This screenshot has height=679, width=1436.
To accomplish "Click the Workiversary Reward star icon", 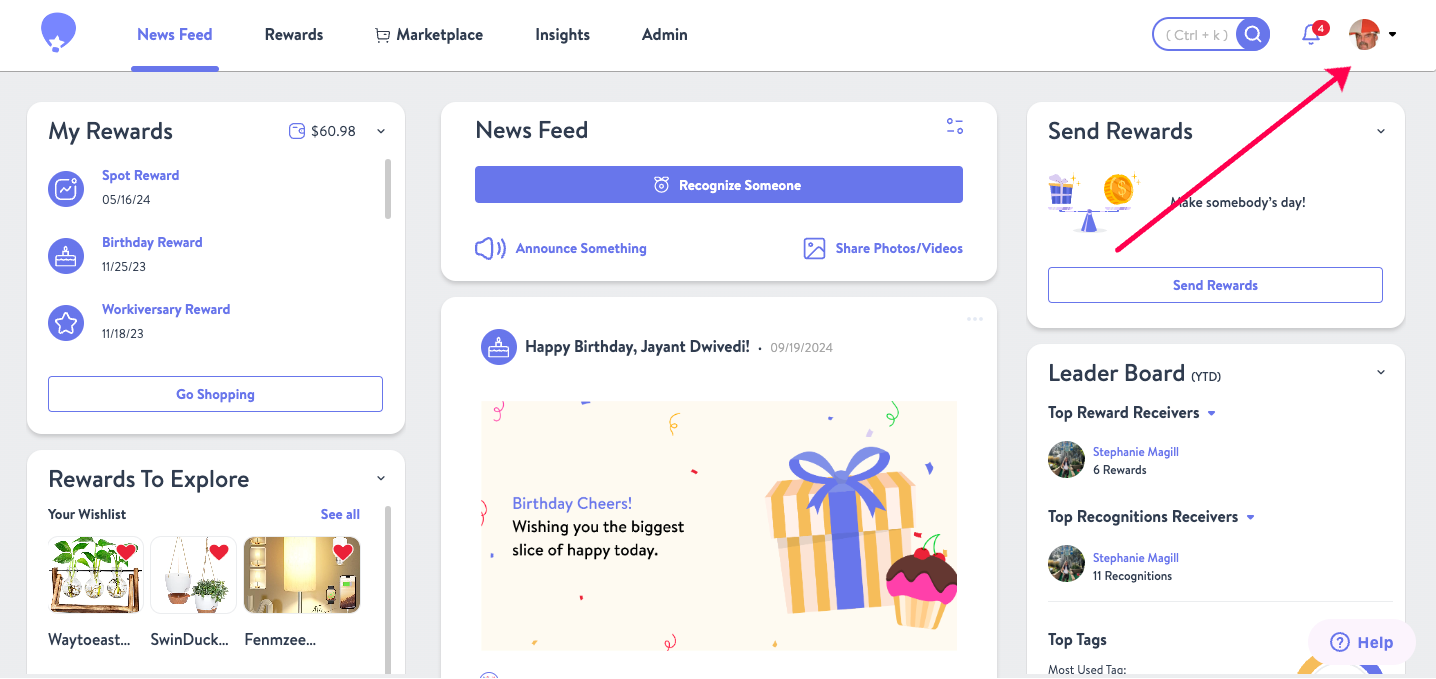I will click(x=66, y=323).
